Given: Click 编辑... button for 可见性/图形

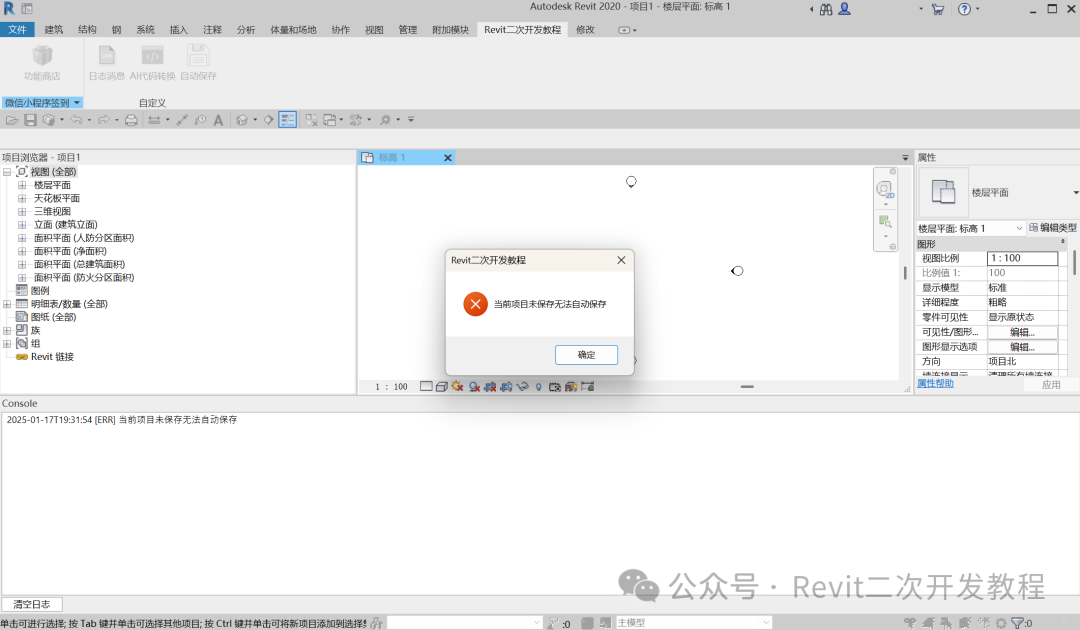Looking at the screenshot, I should pyautogui.click(x=1022, y=332).
